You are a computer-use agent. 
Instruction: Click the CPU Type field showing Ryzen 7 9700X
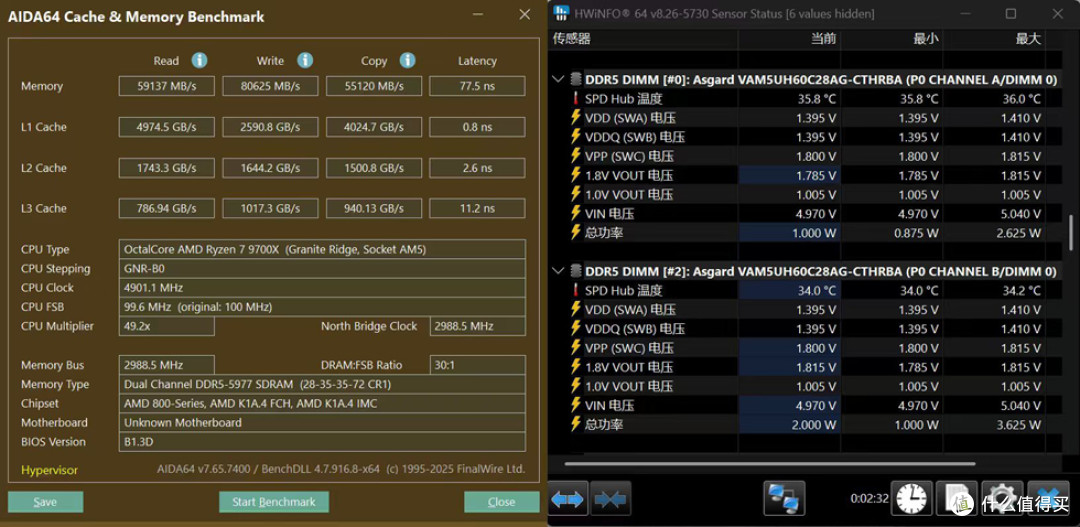pyautogui.click(x=322, y=249)
